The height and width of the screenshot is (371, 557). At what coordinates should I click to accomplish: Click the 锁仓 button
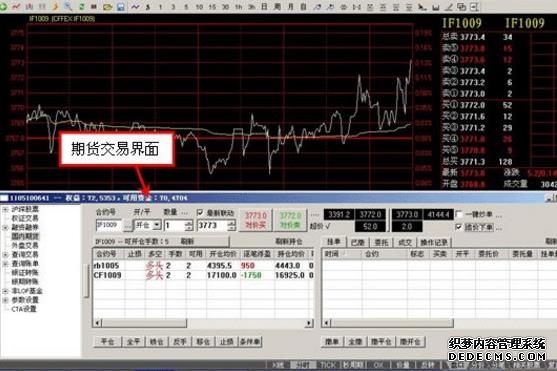tap(157, 342)
